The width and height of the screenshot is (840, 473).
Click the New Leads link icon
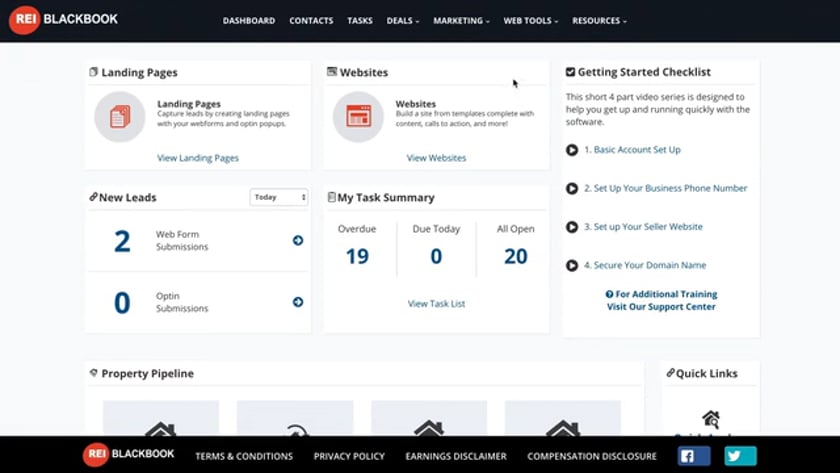[93, 197]
